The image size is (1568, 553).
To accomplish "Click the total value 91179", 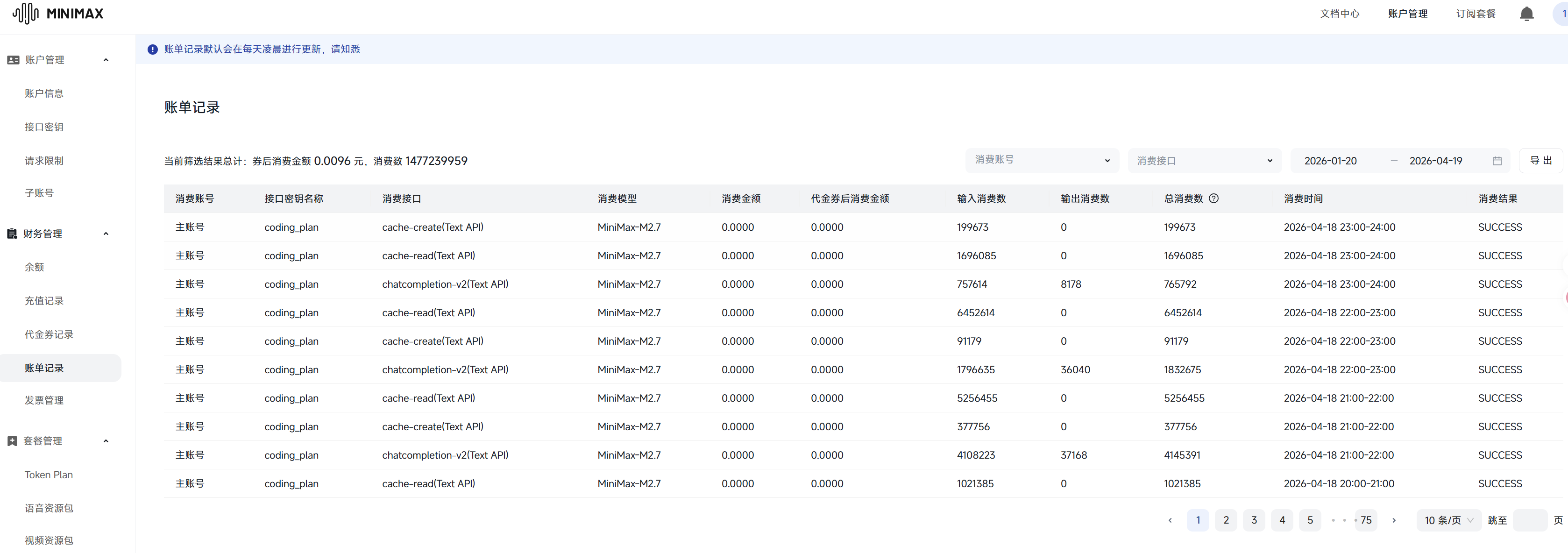I will (x=1176, y=341).
